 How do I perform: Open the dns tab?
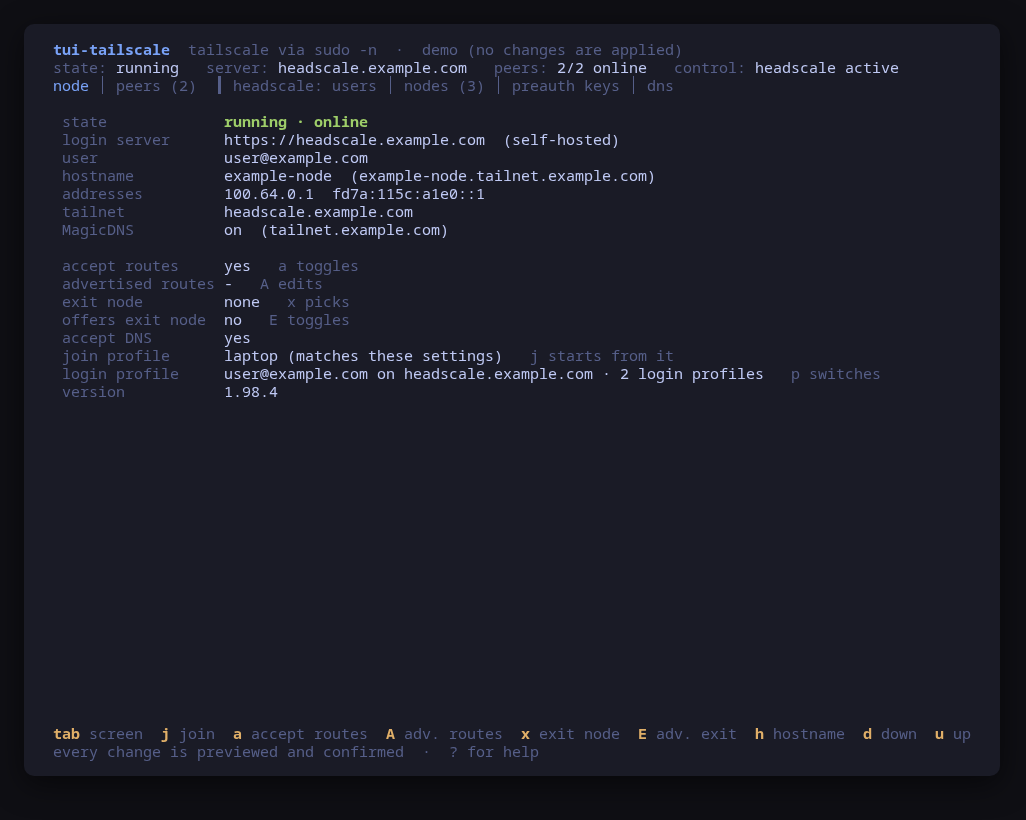(x=660, y=86)
